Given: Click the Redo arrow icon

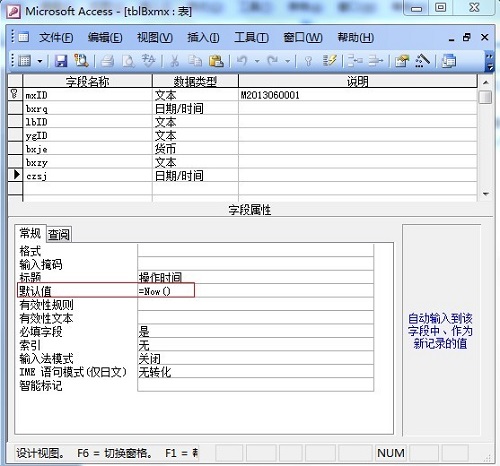Looking at the screenshot, I should 273,61.
